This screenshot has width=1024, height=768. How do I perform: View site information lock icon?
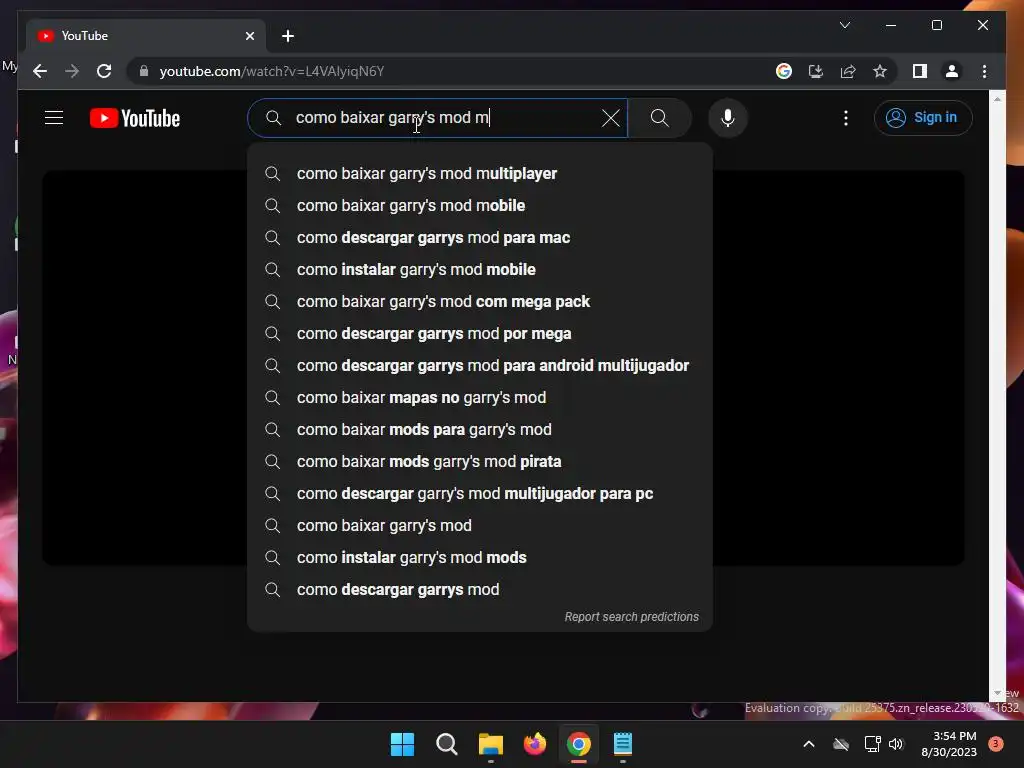click(144, 71)
